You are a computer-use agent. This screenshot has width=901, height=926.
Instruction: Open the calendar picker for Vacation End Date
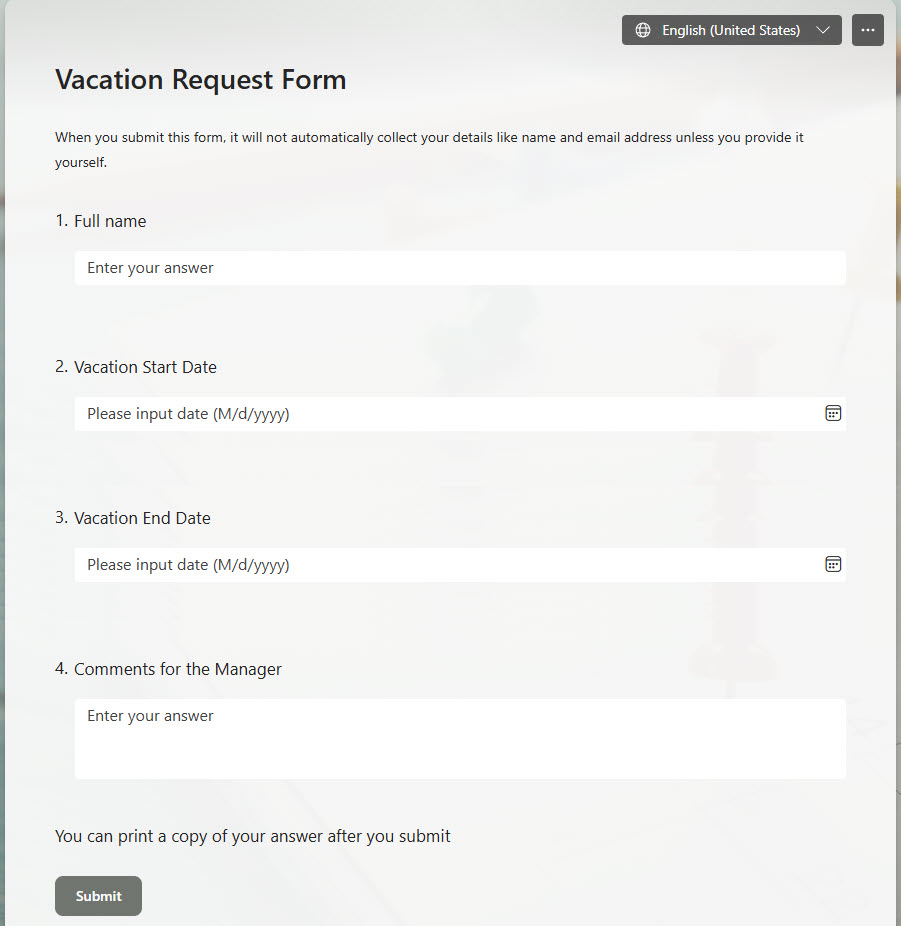click(x=833, y=564)
